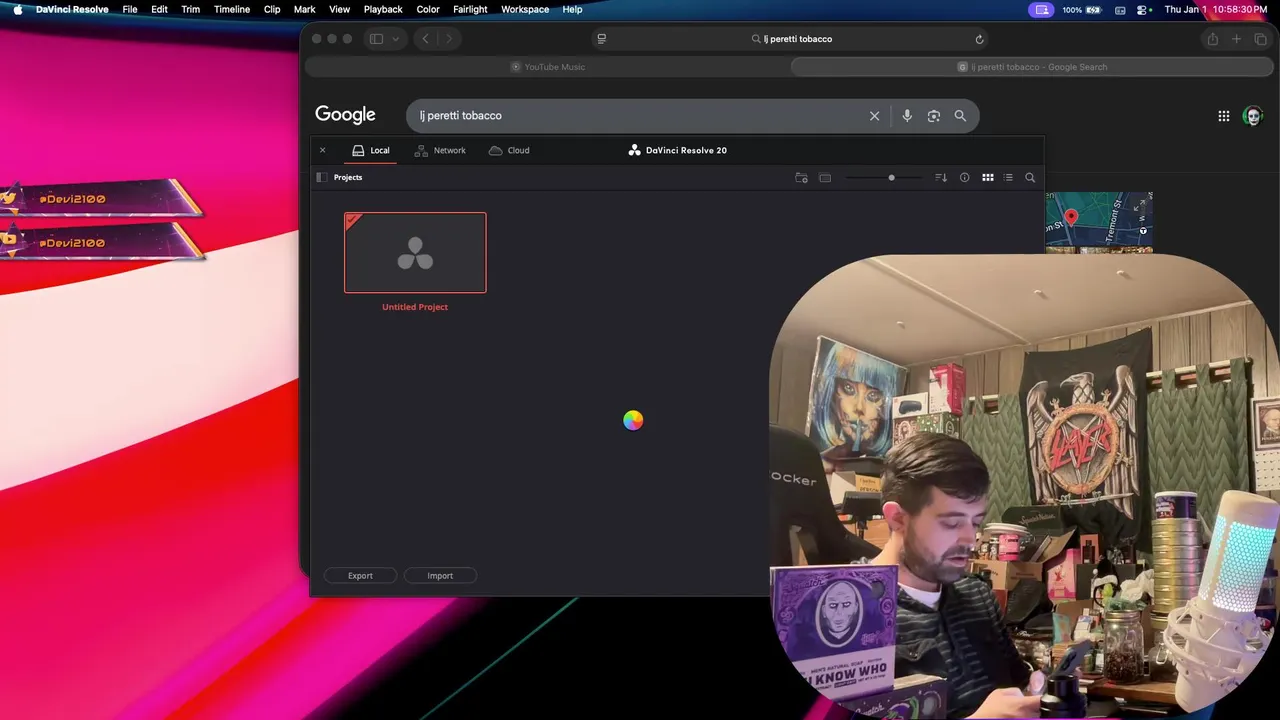This screenshot has width=1280, height=720.
Task: Open the Workspace menu
Action: [525, 9]
